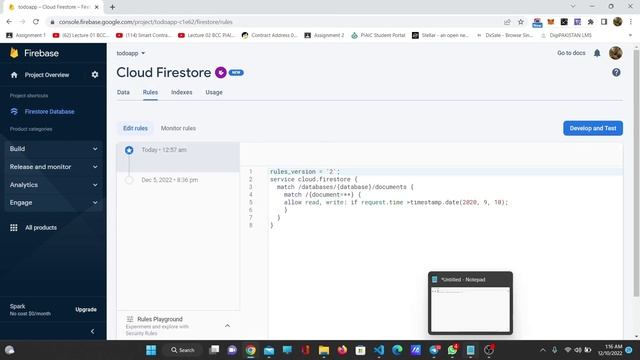Select the Monitor rules view

pos(178,128)
